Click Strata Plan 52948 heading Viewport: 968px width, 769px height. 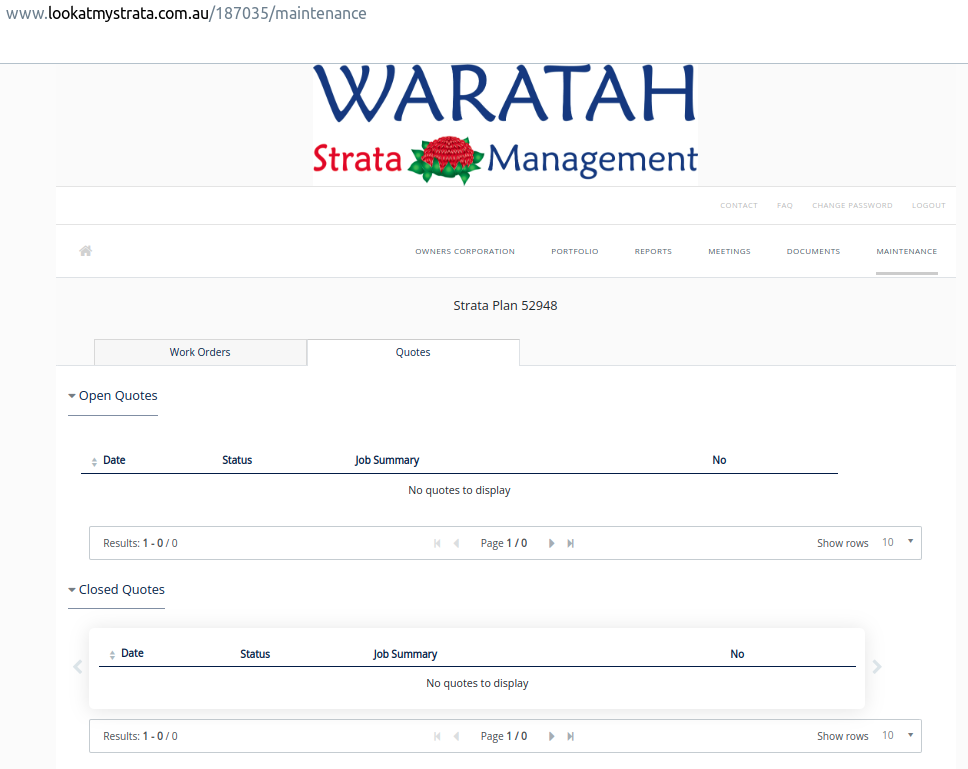[x=505, y=306]
